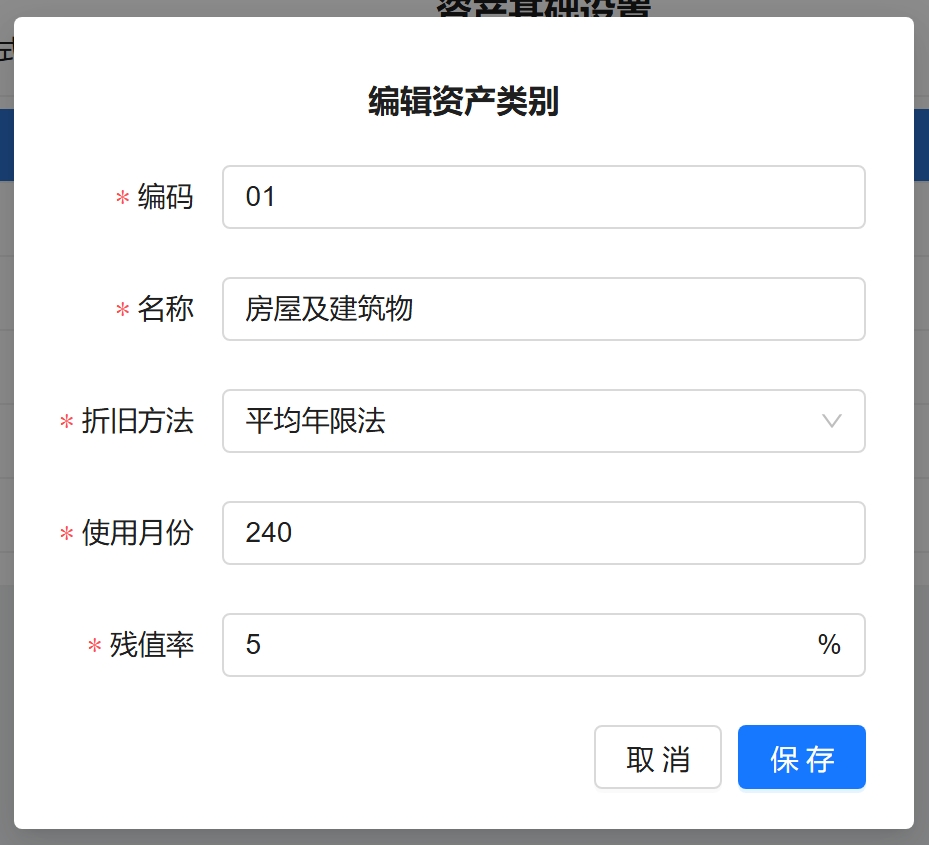Click the 使用月份 field label
This screenshot has width=929, height=845.
(137, 533)
